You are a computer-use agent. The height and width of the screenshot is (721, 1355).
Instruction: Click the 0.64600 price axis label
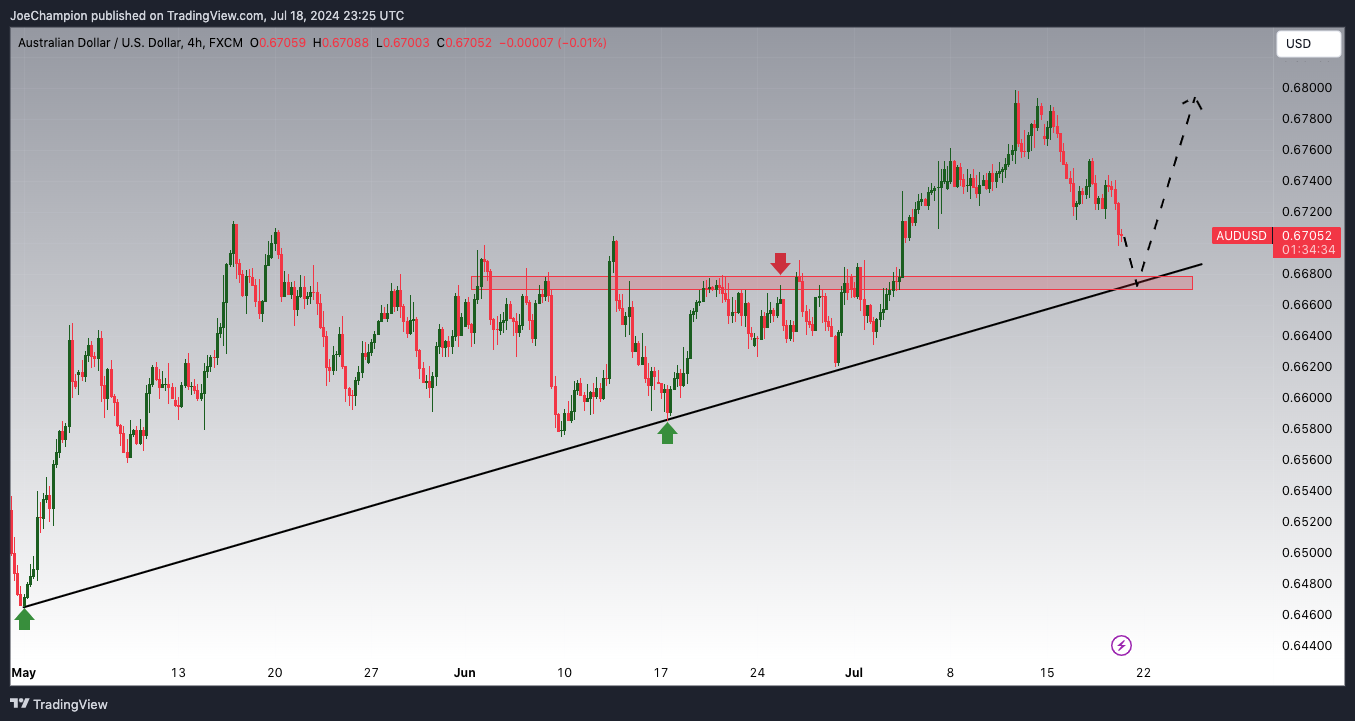pos(1306,615)
